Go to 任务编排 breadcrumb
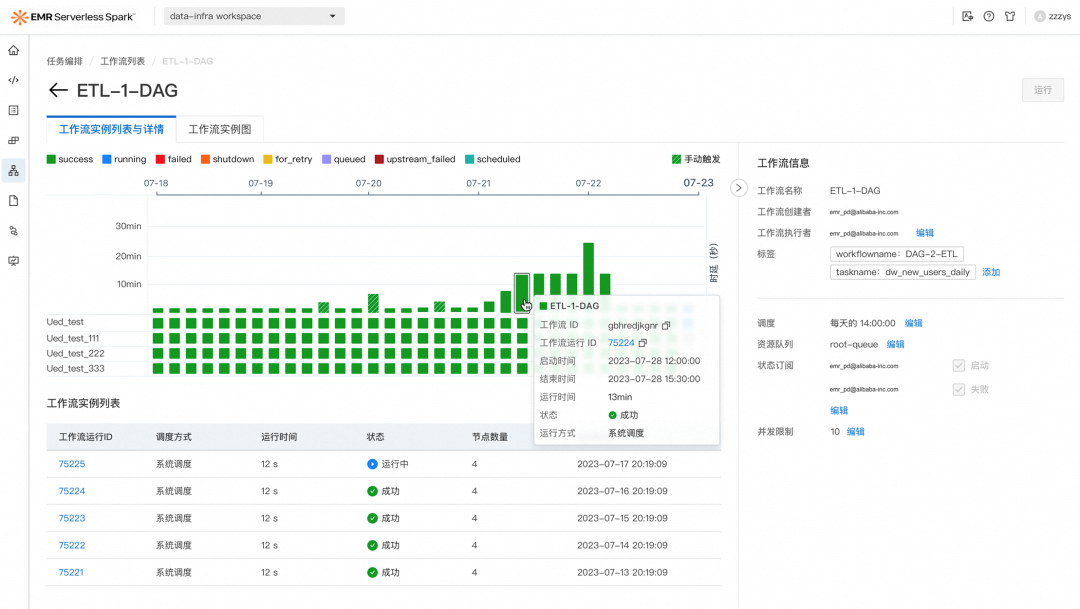 (x=65, y=61)
